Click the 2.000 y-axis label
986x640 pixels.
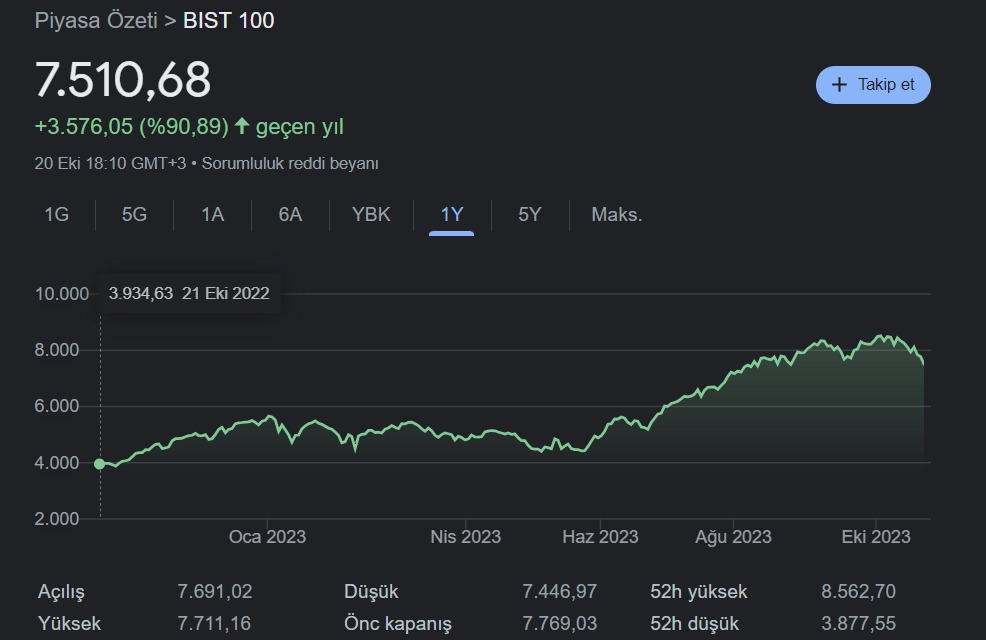(57, 519)
